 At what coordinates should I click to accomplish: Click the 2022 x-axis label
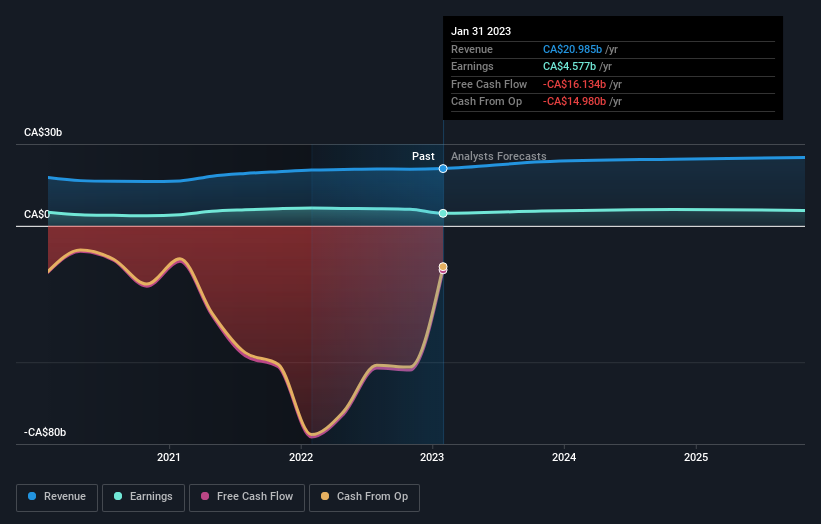point(301,457)
